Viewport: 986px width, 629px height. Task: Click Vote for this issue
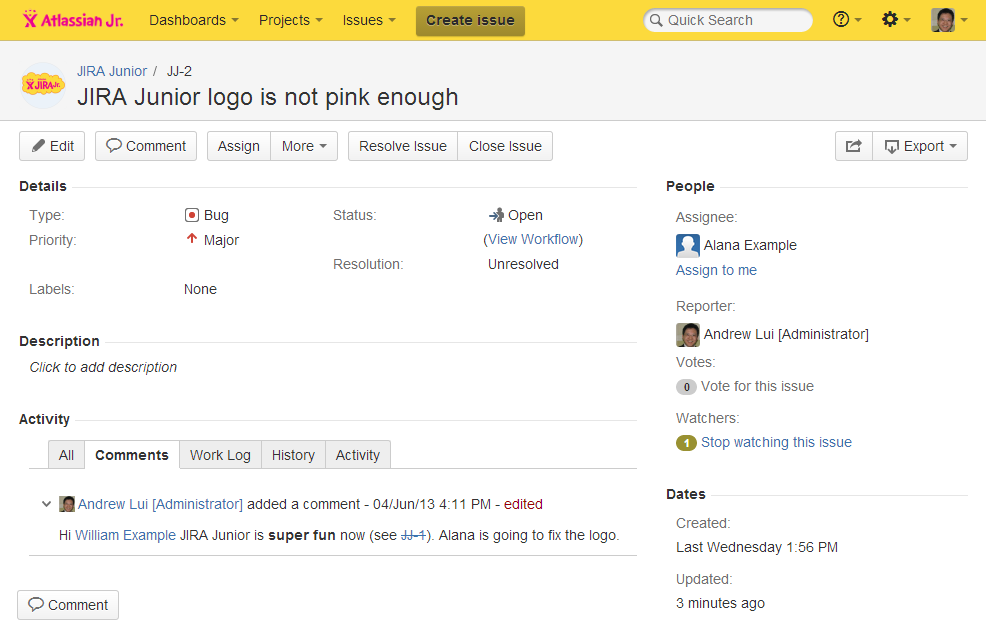[x=757, y=386]
